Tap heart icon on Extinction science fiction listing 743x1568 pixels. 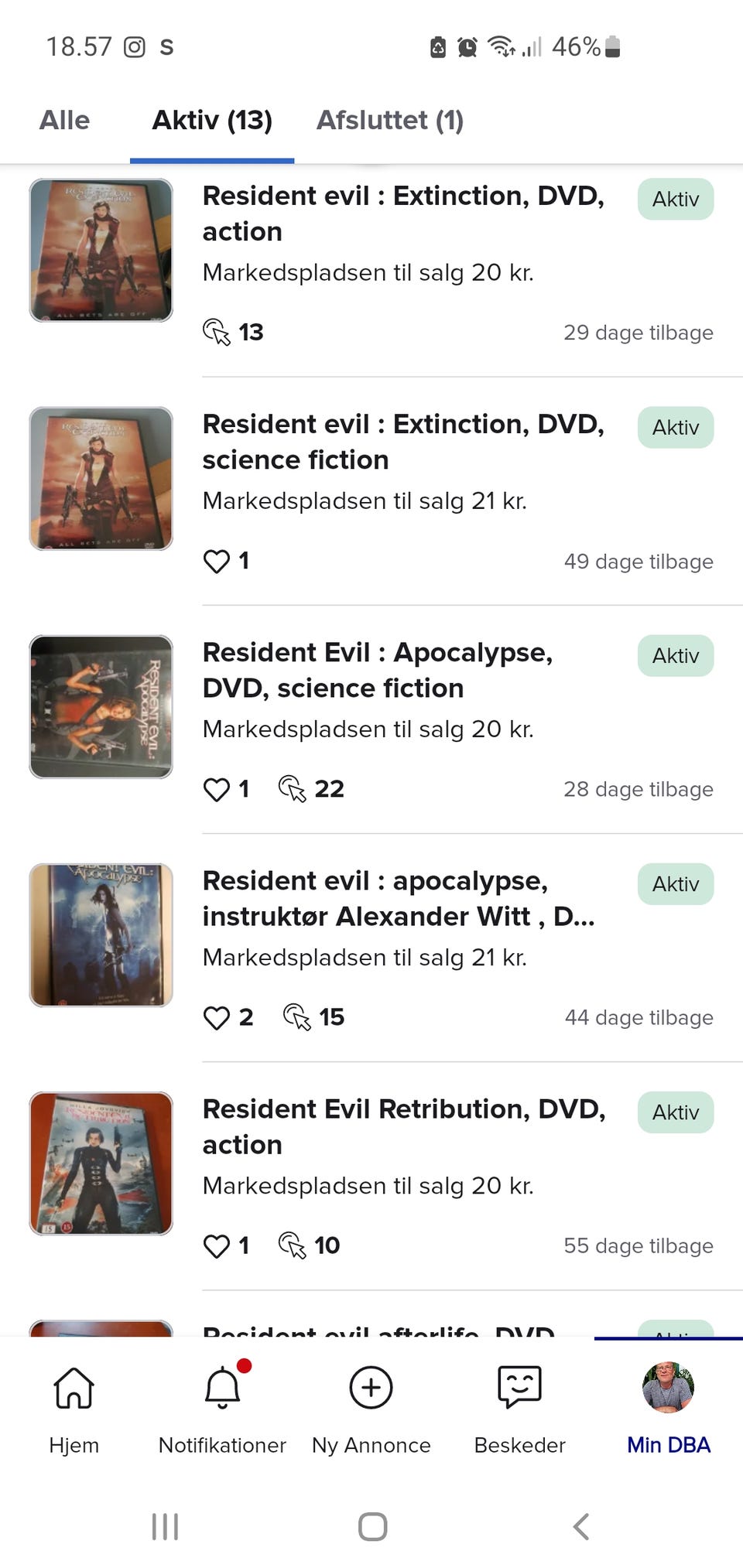click(x=217, y=561)
